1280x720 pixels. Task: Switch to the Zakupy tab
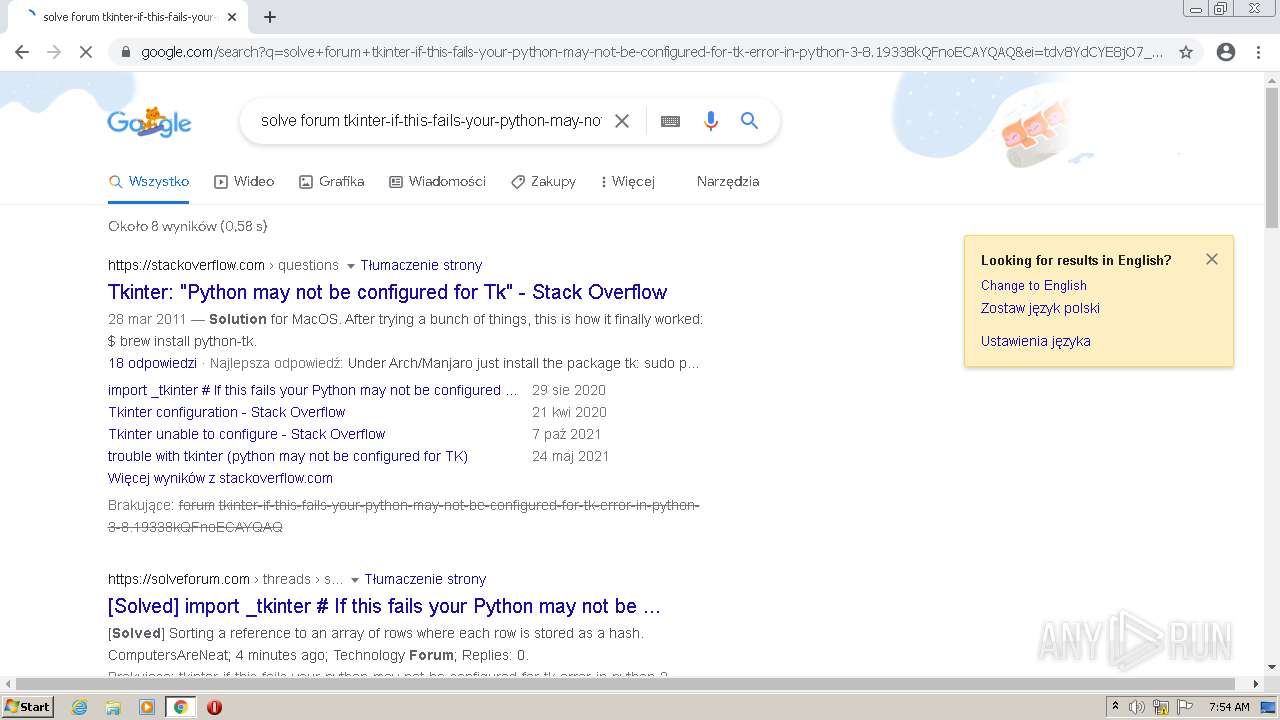[543, 181]
